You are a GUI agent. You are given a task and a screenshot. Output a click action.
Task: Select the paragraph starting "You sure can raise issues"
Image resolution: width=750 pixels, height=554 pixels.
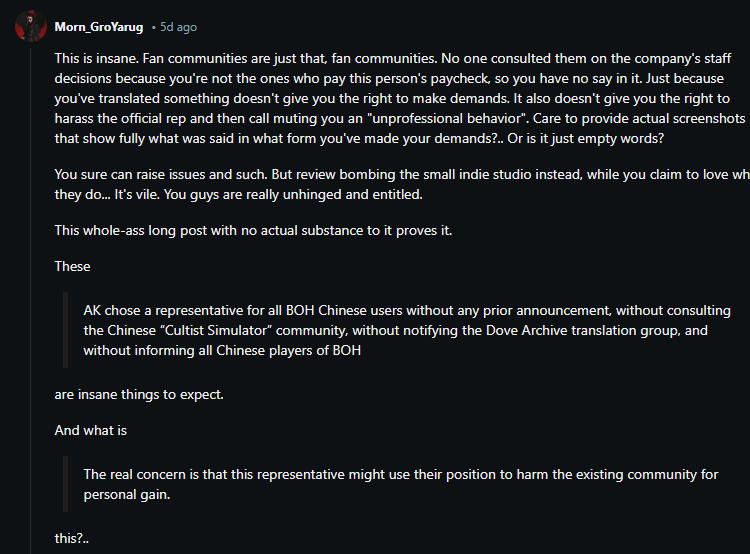tap(402, 184)
